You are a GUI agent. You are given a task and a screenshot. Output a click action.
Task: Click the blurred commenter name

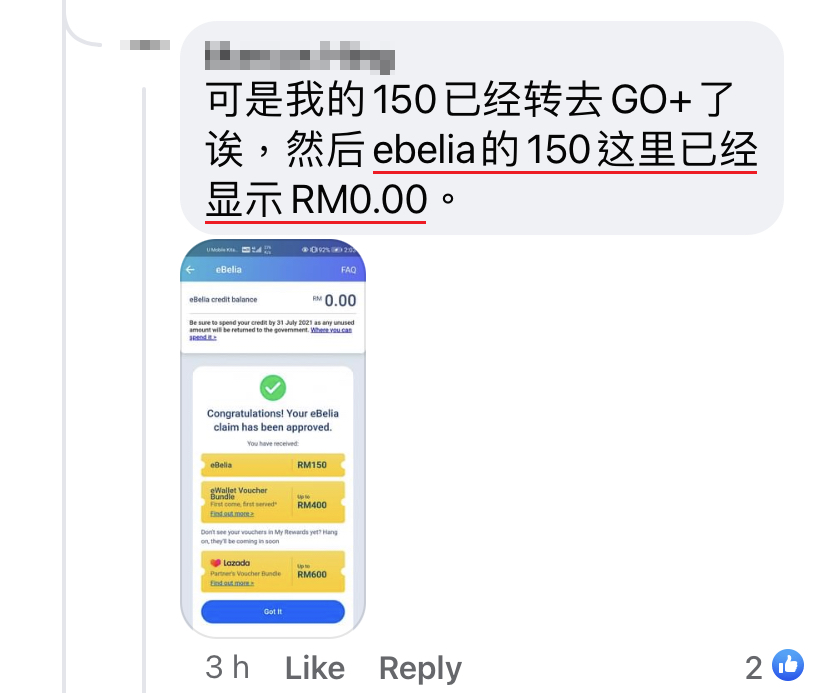coord(299,56)
